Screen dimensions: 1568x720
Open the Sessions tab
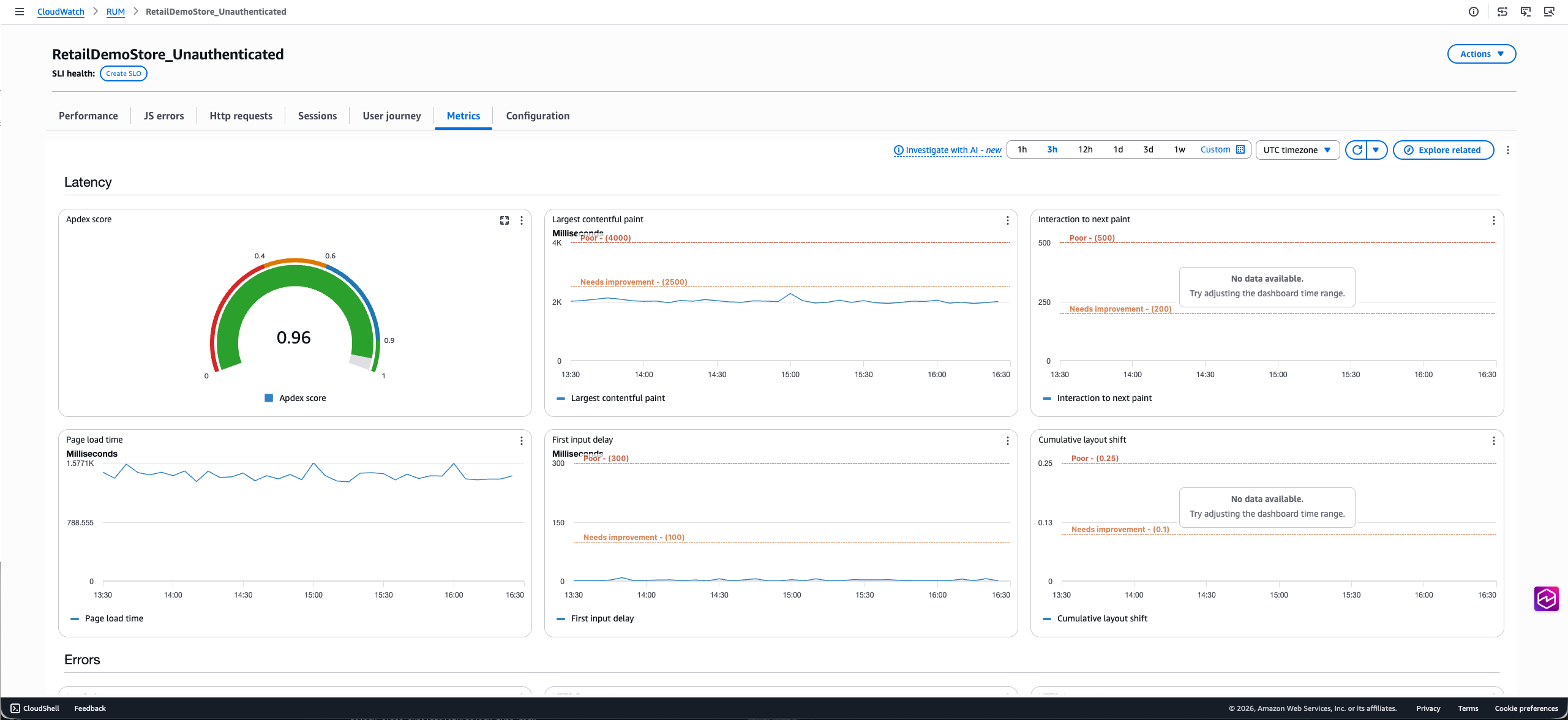(317, 116)
